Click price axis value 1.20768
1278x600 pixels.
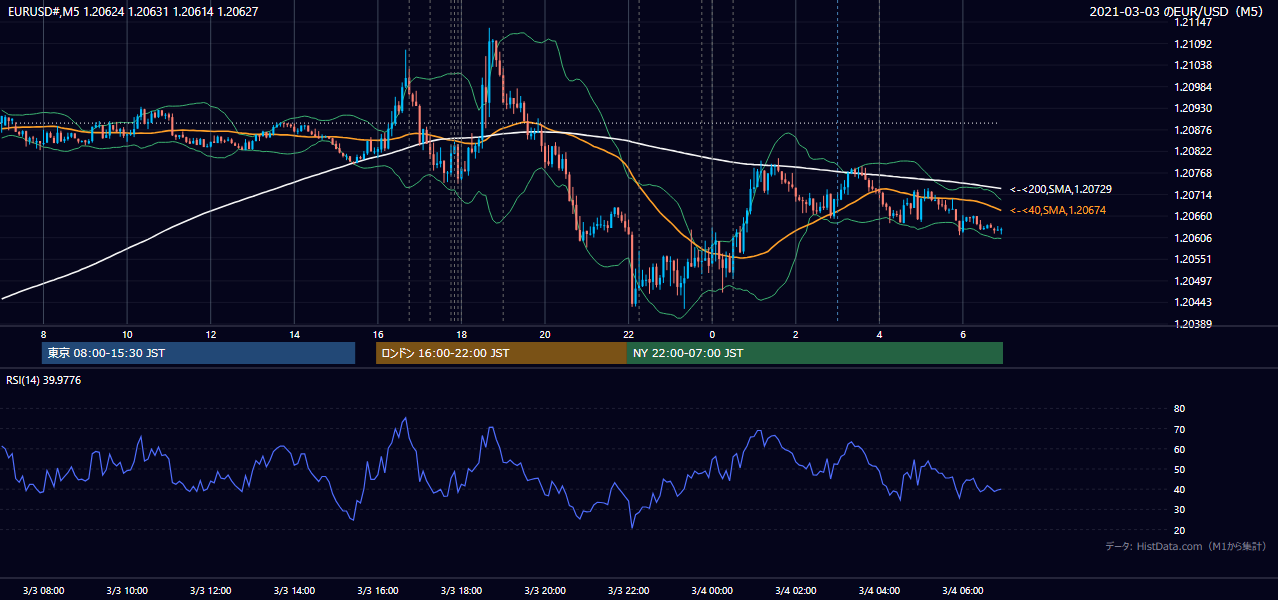pyautogui.click(x=1193, y=173)
